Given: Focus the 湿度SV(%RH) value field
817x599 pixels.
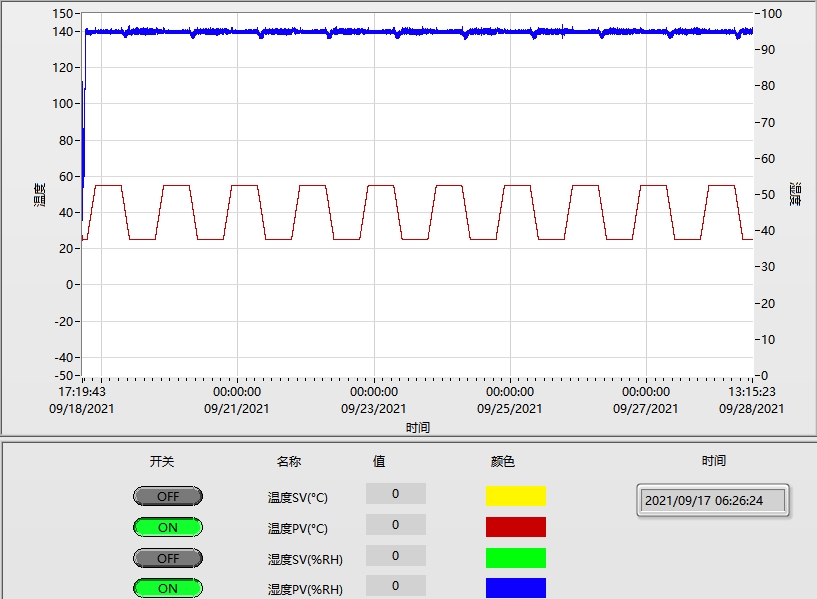Looking at the screenshot, I should (x=395, y=555).
